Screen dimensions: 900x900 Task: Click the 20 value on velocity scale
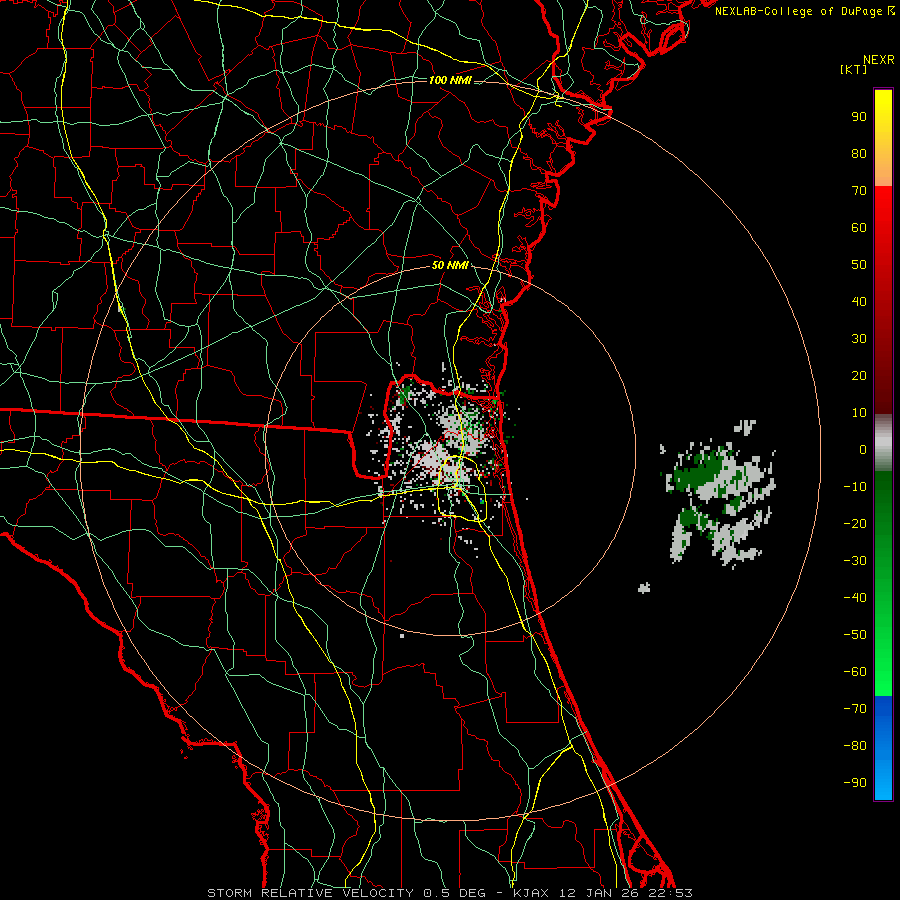(859, 376)
